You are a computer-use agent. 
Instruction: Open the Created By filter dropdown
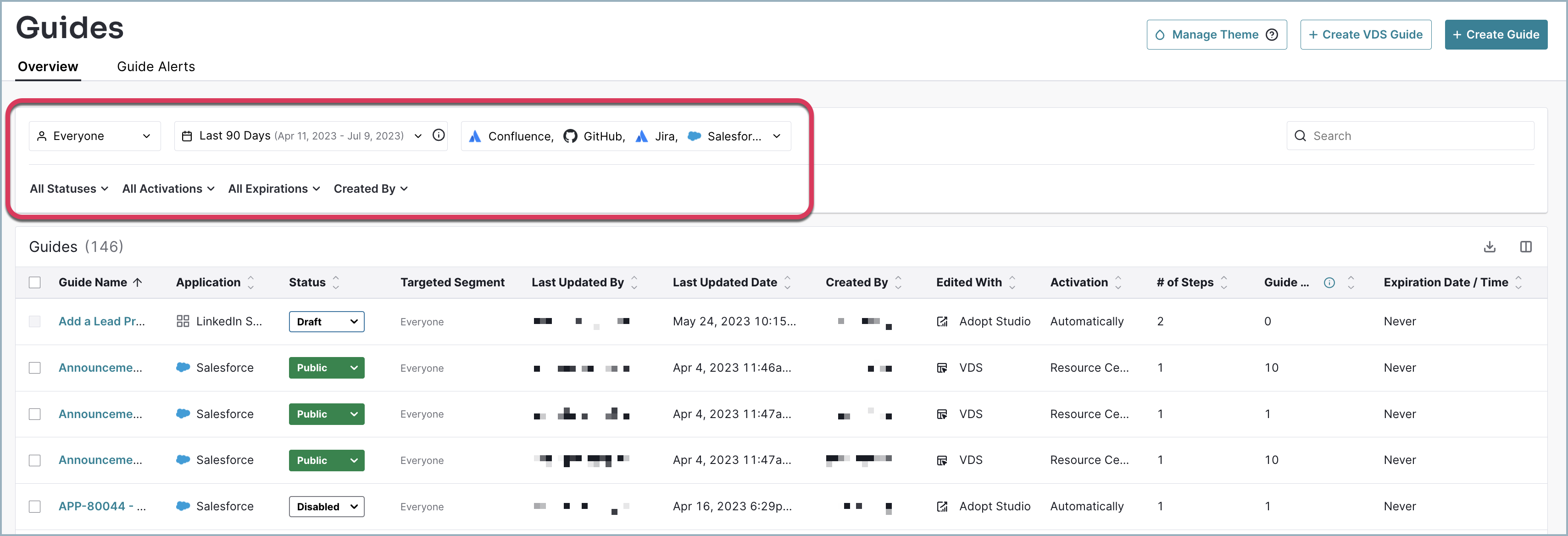click(371, 189)
